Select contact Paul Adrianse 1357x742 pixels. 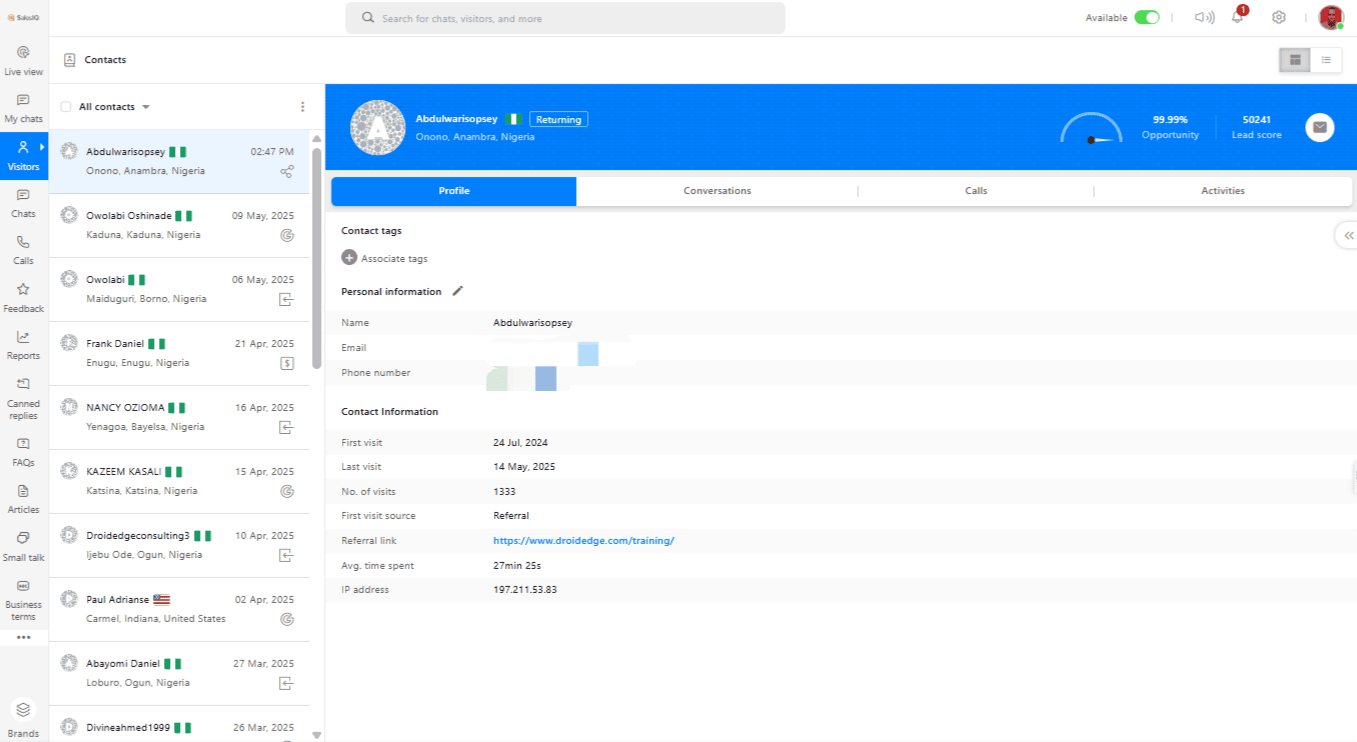pyautogui.click(x=180, y=609)
